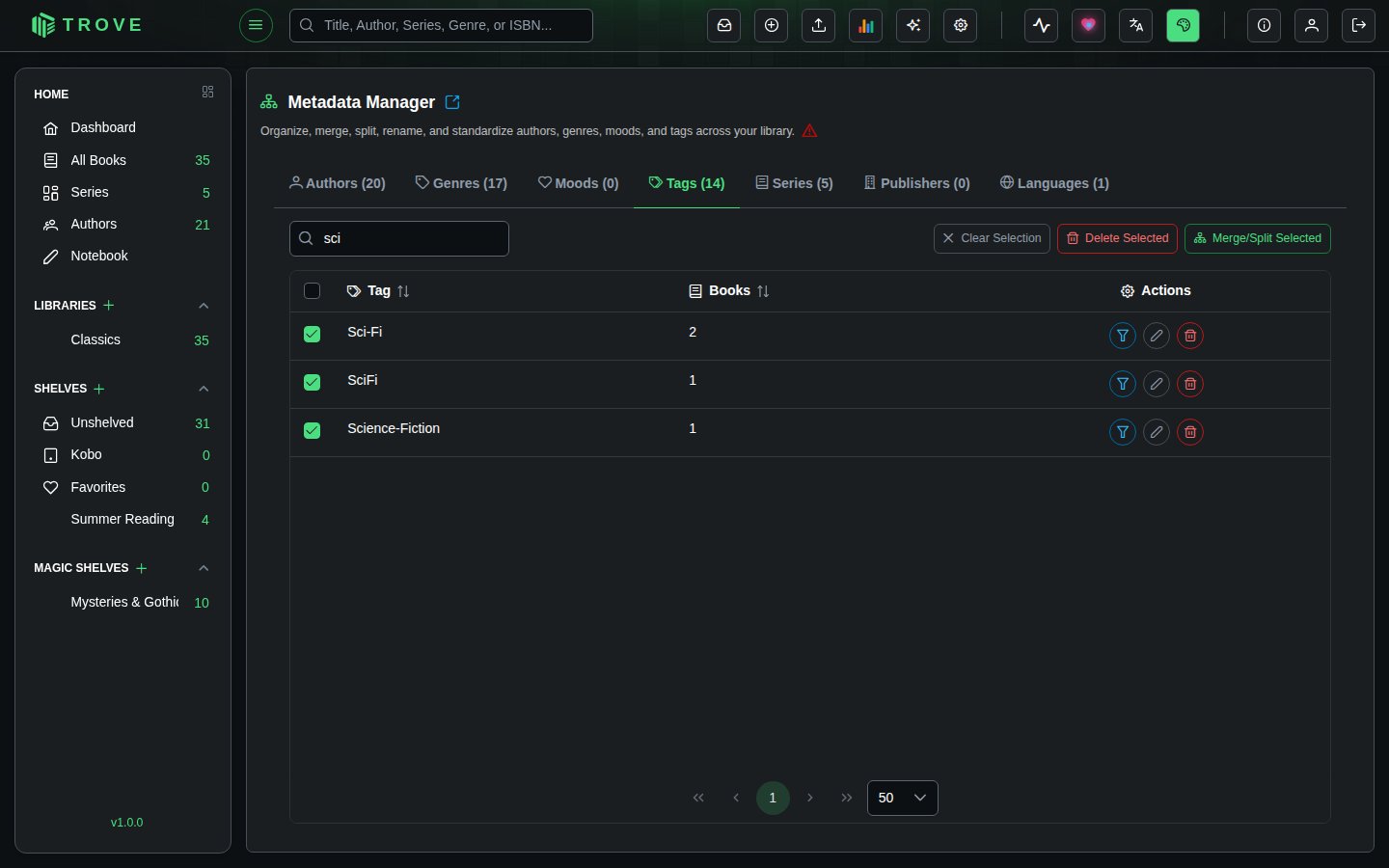Open the rows-per-page dropdown showing 50
This screenshot has height=868, width=1389.
pyautogui.click(x=903, y=798)
